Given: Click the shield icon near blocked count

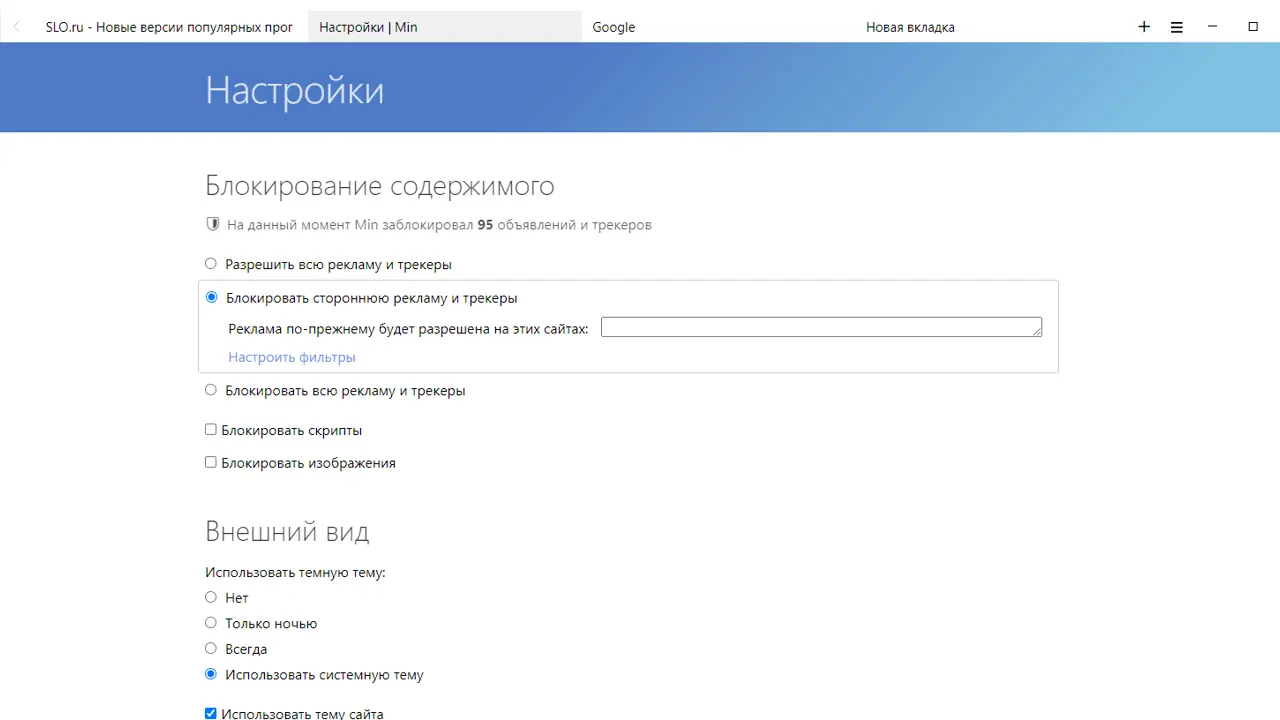Looking at the screenshot, I should click(212, 225).
